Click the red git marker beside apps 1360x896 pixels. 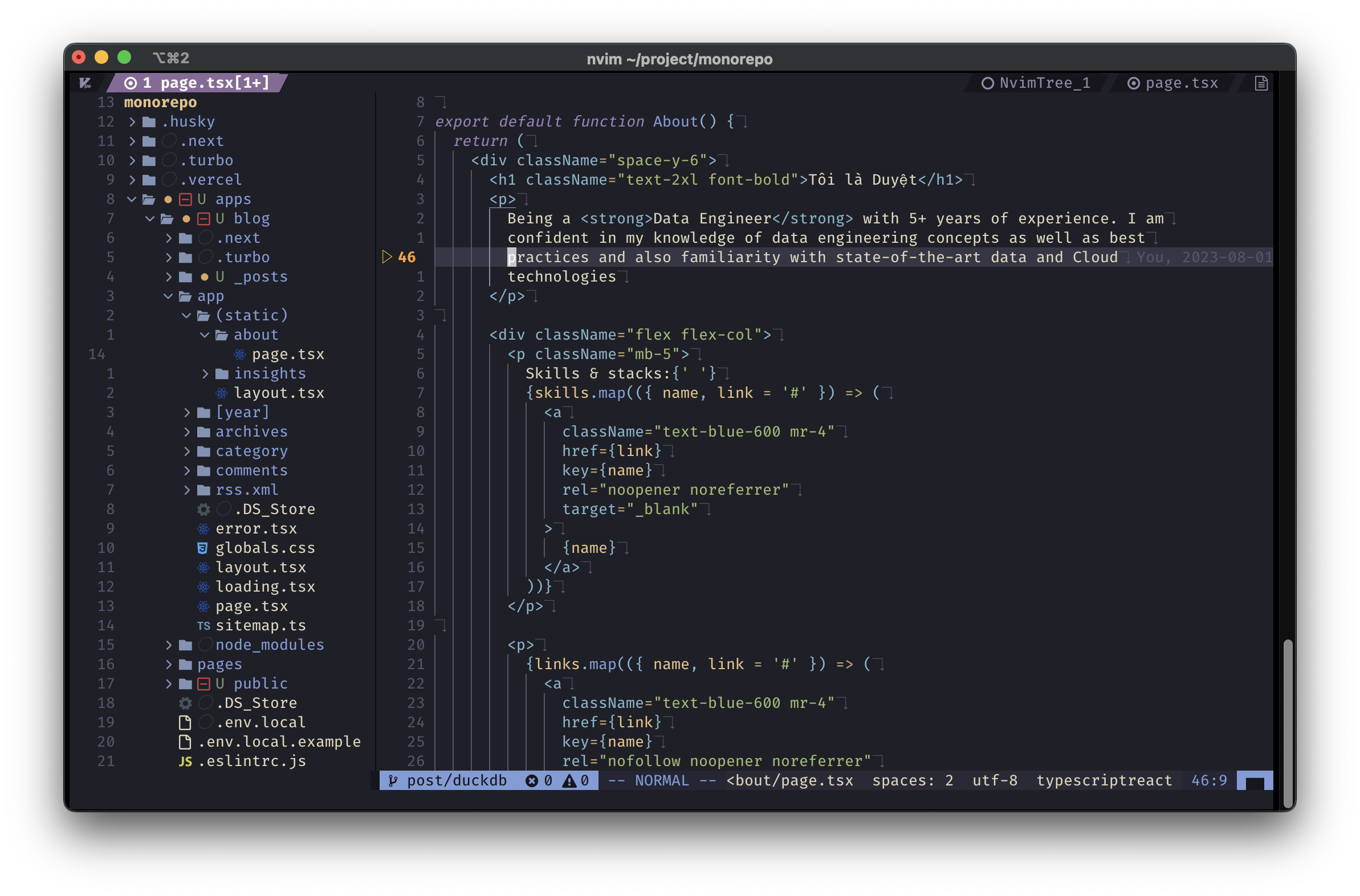[185, 199]
